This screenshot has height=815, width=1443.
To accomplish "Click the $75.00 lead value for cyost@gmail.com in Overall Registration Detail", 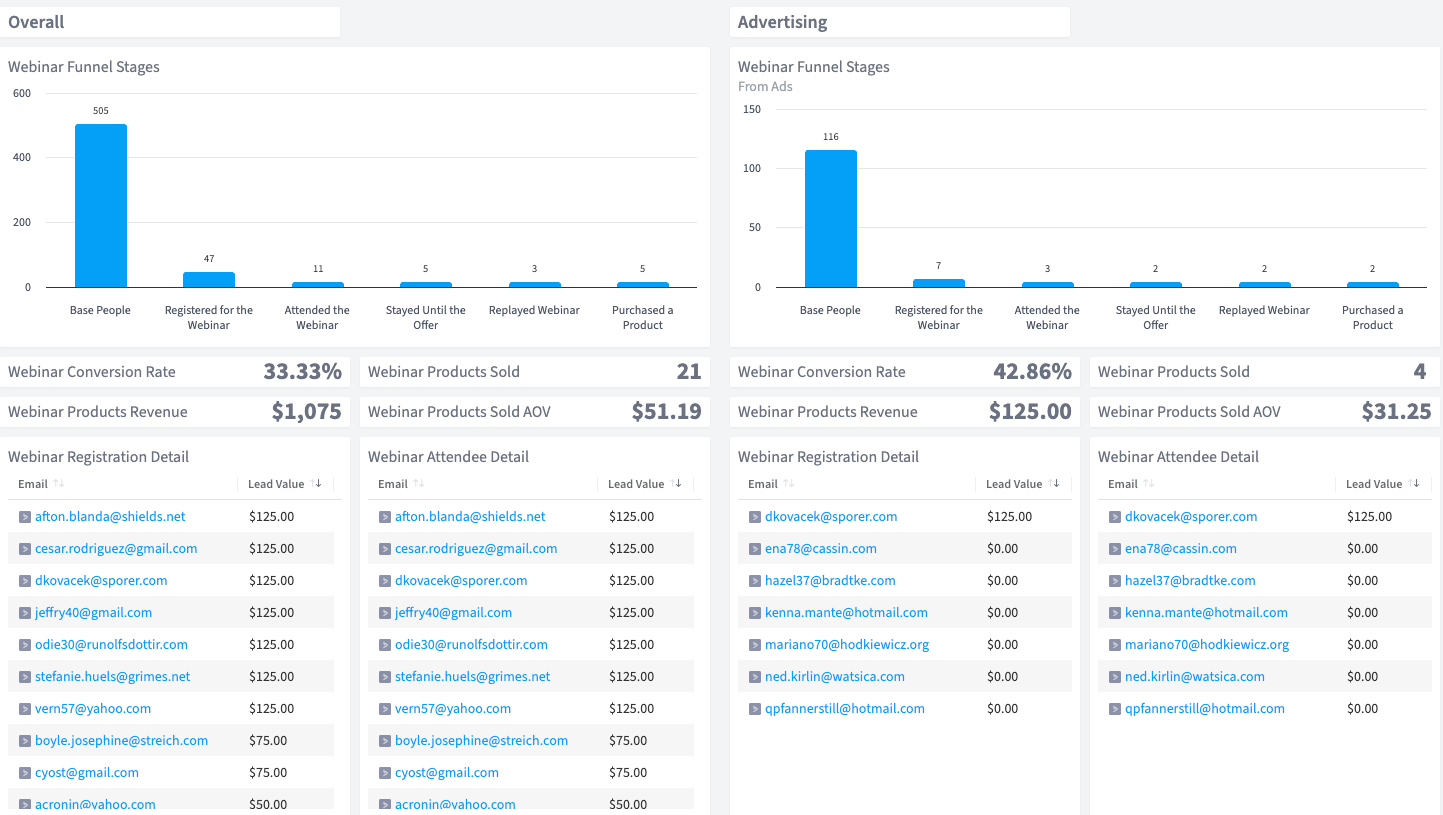I will pyautogui.click(x=268, y=773).
